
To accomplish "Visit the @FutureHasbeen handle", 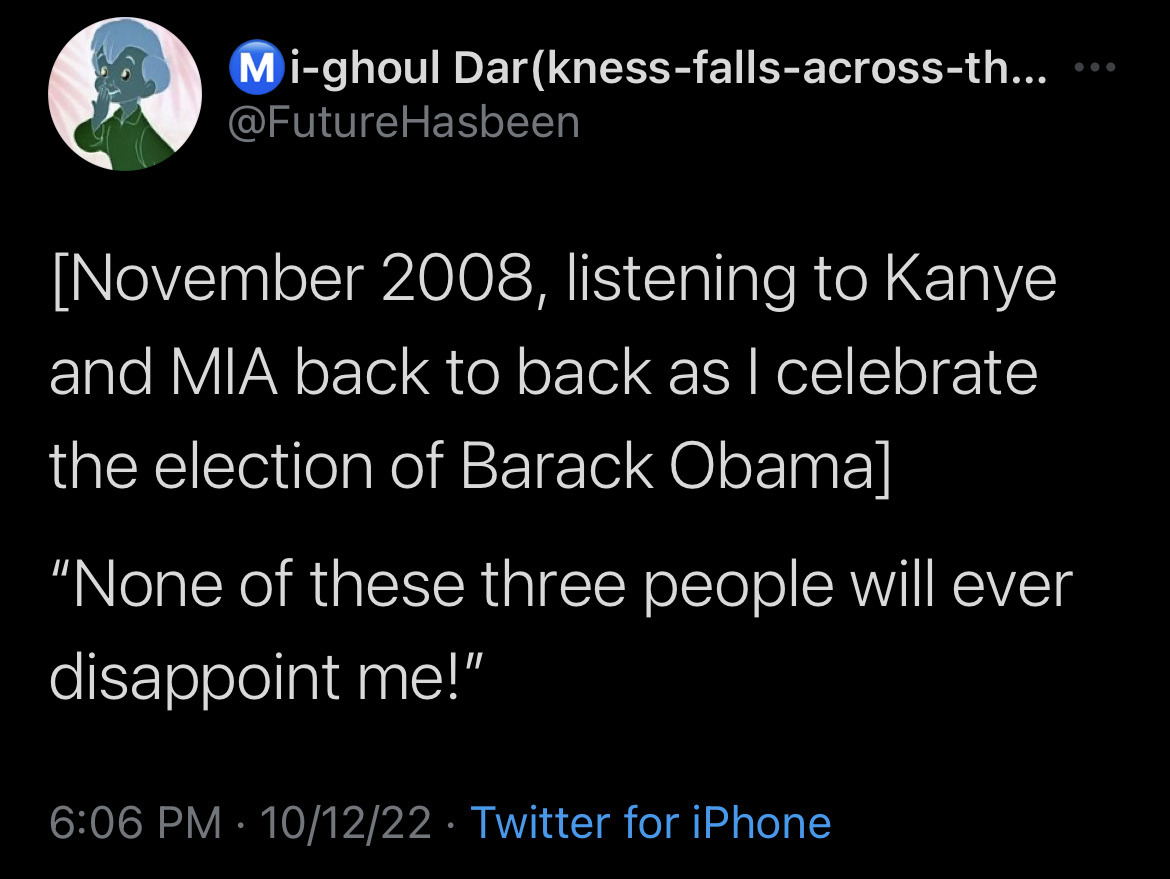I will pyautogui.click(x=404, y=122).
